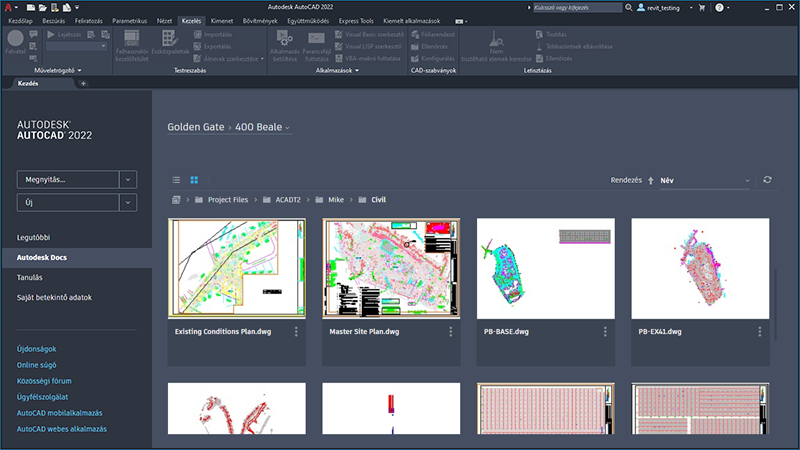Open the Név sort dropdown

[x=705, y=181]
